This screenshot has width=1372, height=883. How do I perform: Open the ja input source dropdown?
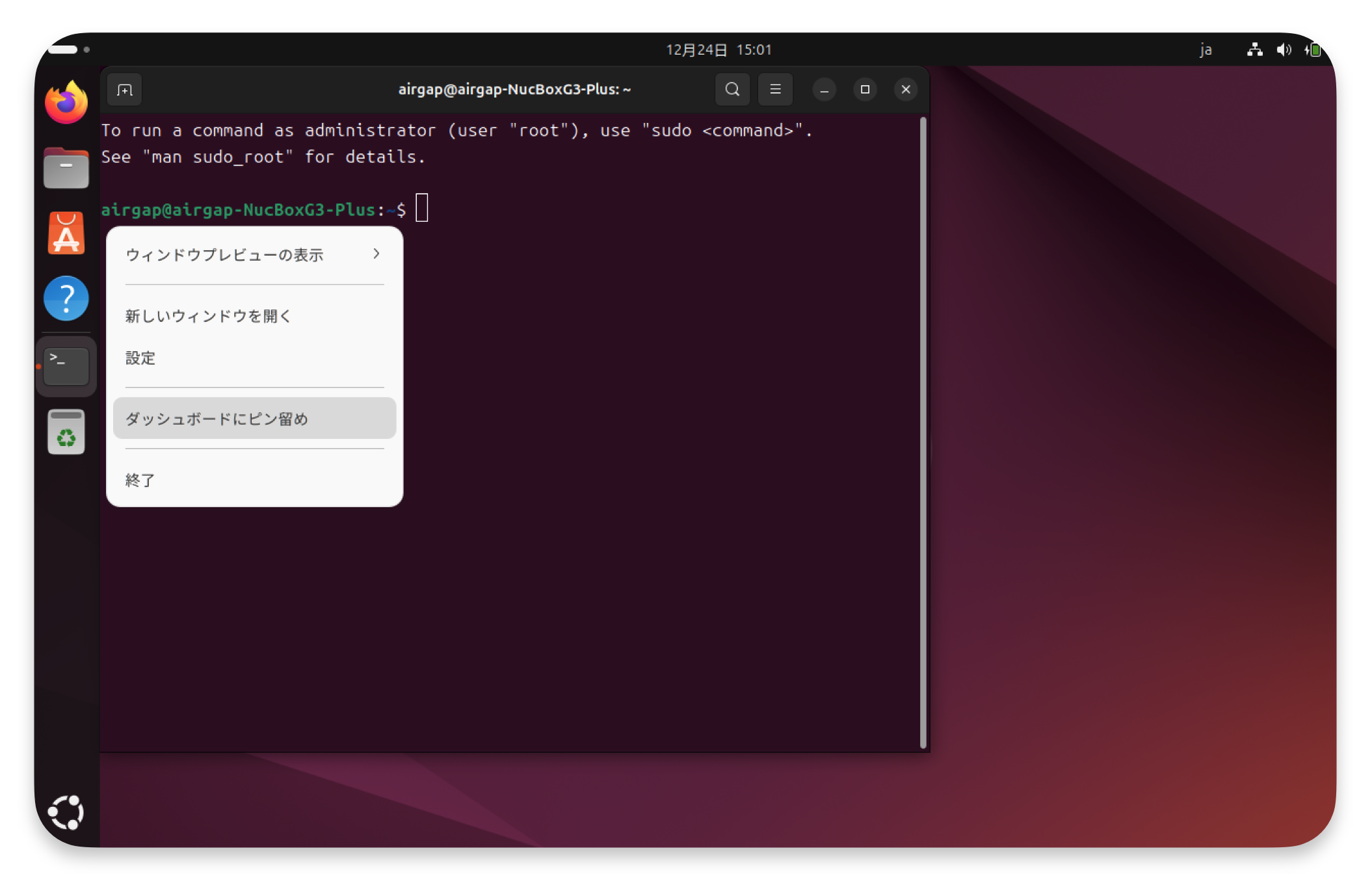(x=1206, y=50)
